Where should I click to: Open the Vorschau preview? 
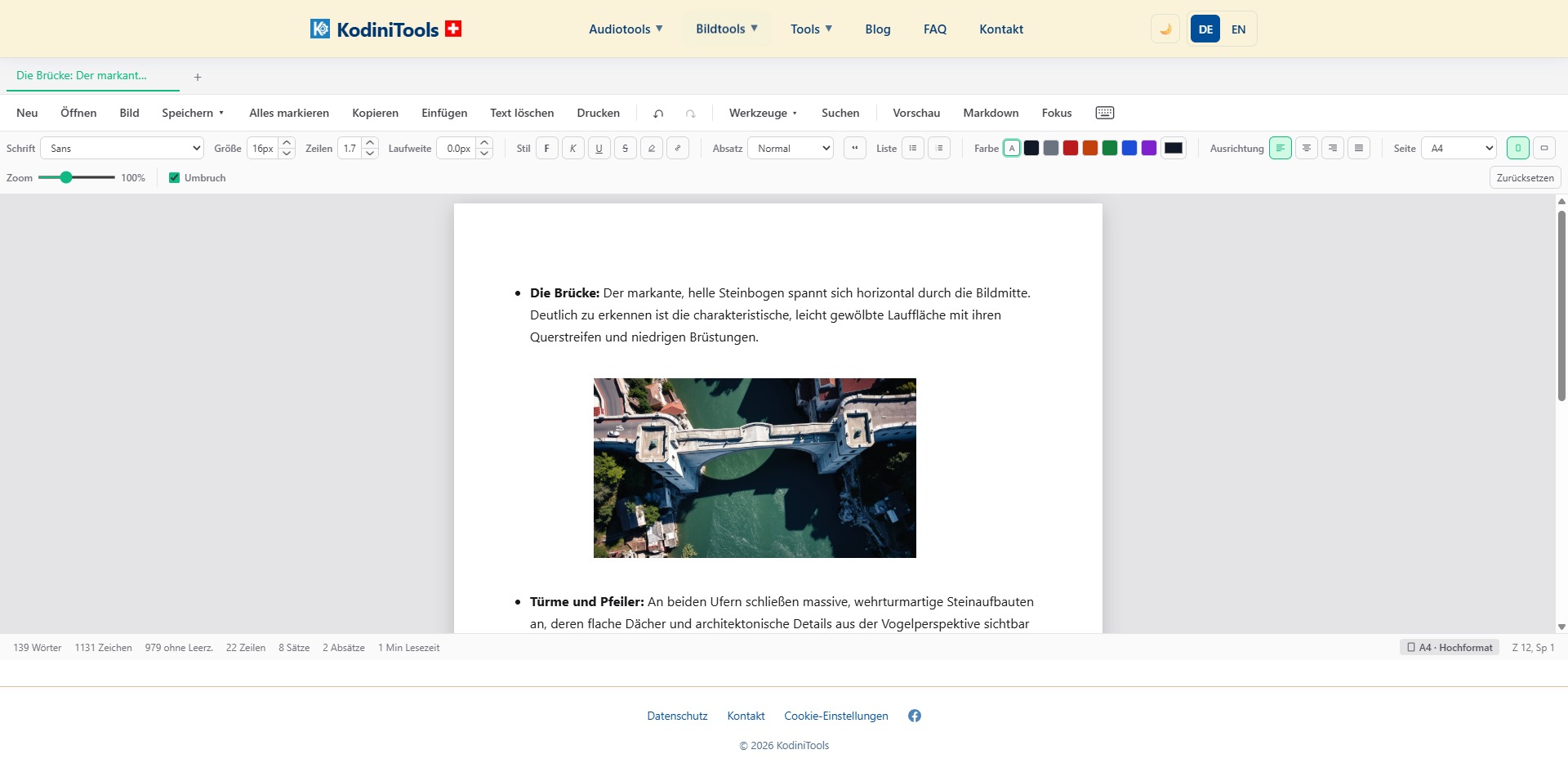pos(916,113)
